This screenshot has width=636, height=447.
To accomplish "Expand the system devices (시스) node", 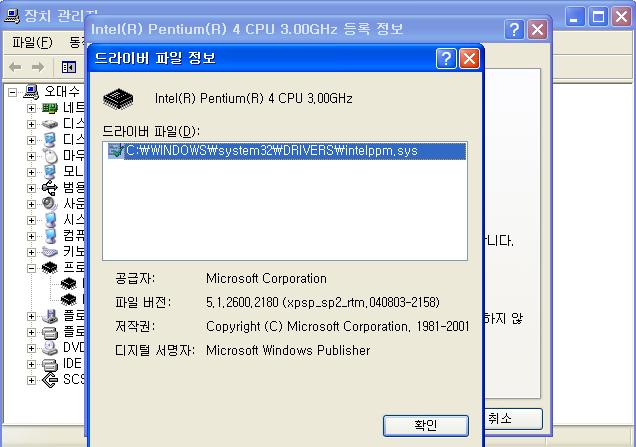I will [x=31, y=220].
